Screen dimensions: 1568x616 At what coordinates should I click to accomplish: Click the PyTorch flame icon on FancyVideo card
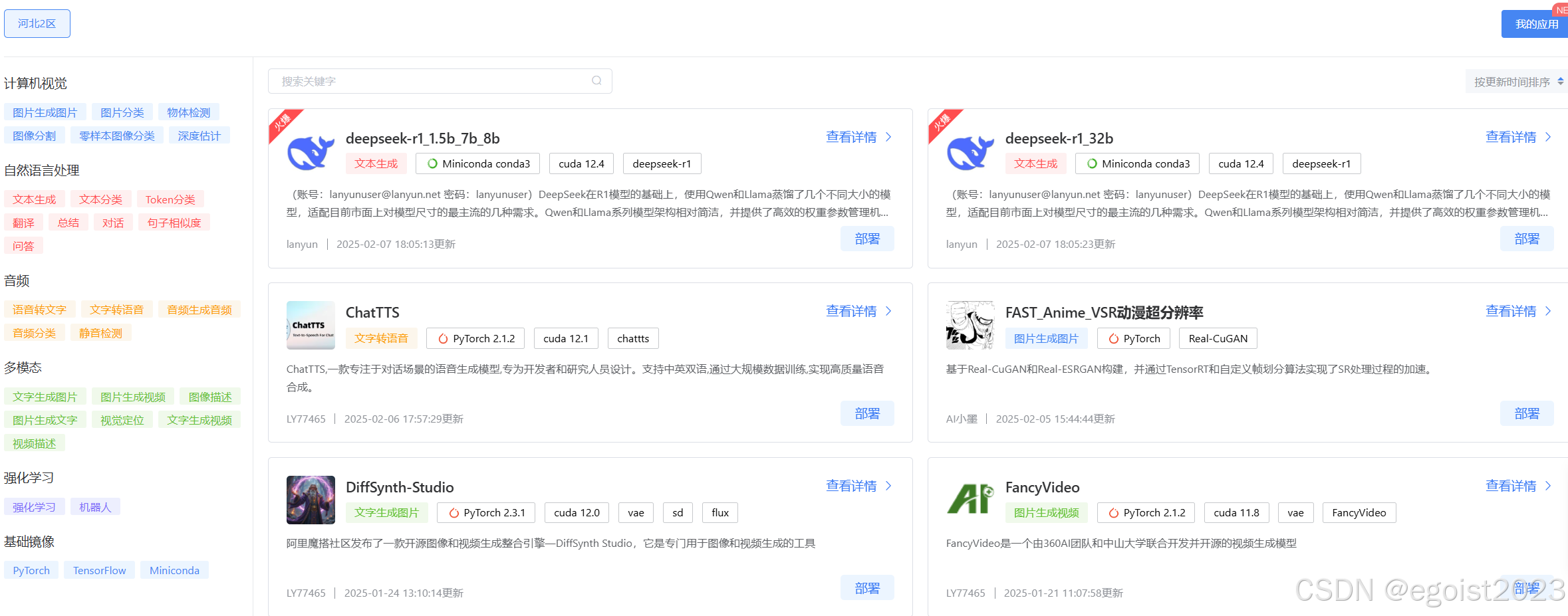[1114, 512]
